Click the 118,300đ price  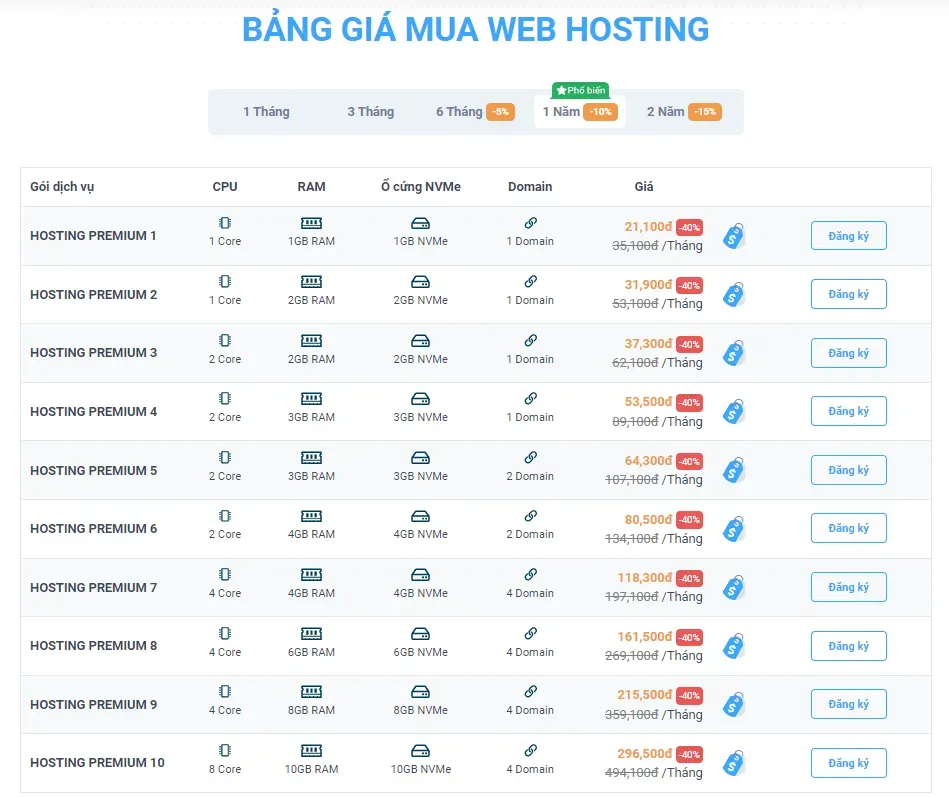[645, 578]
